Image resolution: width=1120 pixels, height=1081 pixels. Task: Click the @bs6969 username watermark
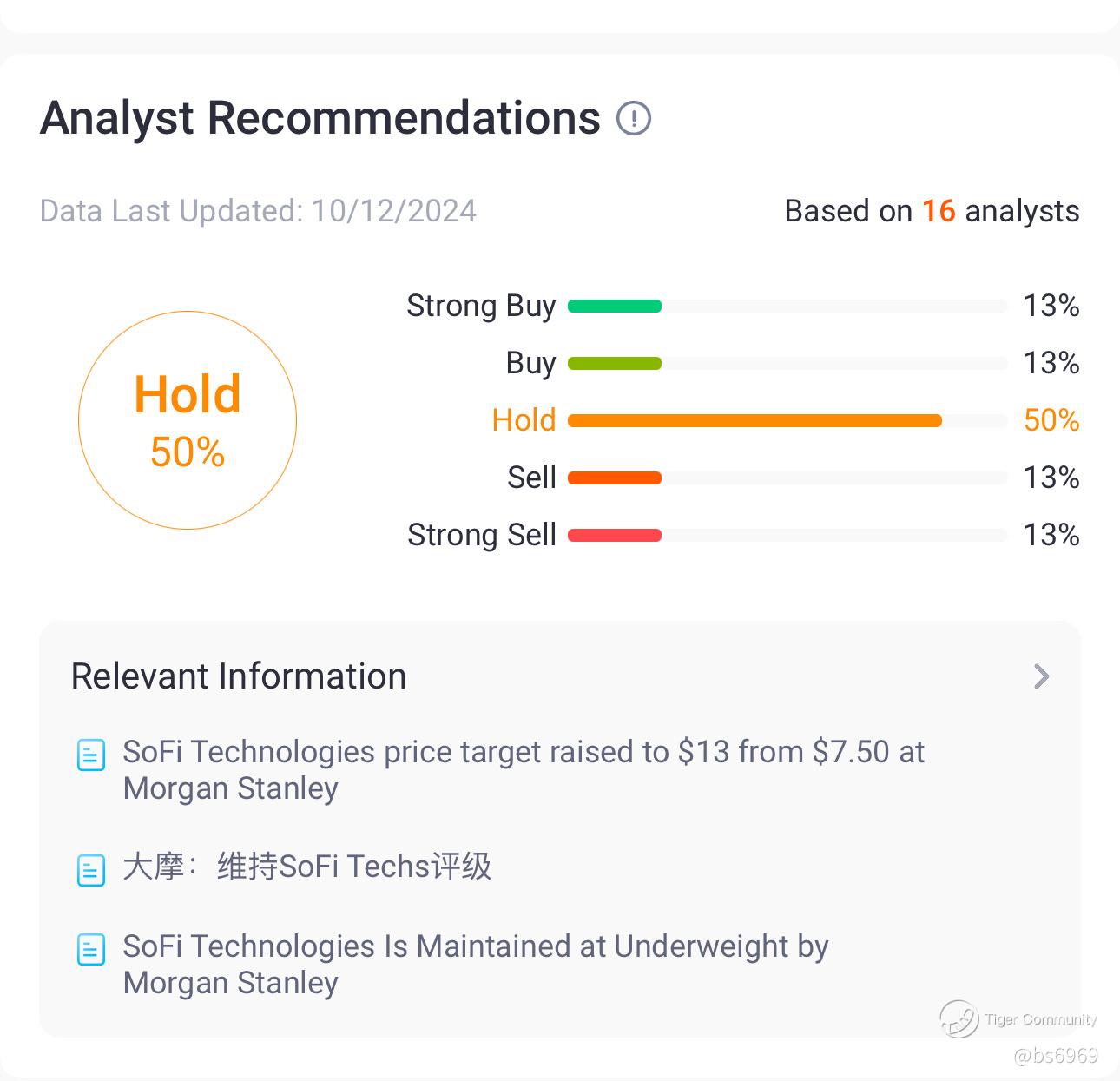click(1055, 1056)
